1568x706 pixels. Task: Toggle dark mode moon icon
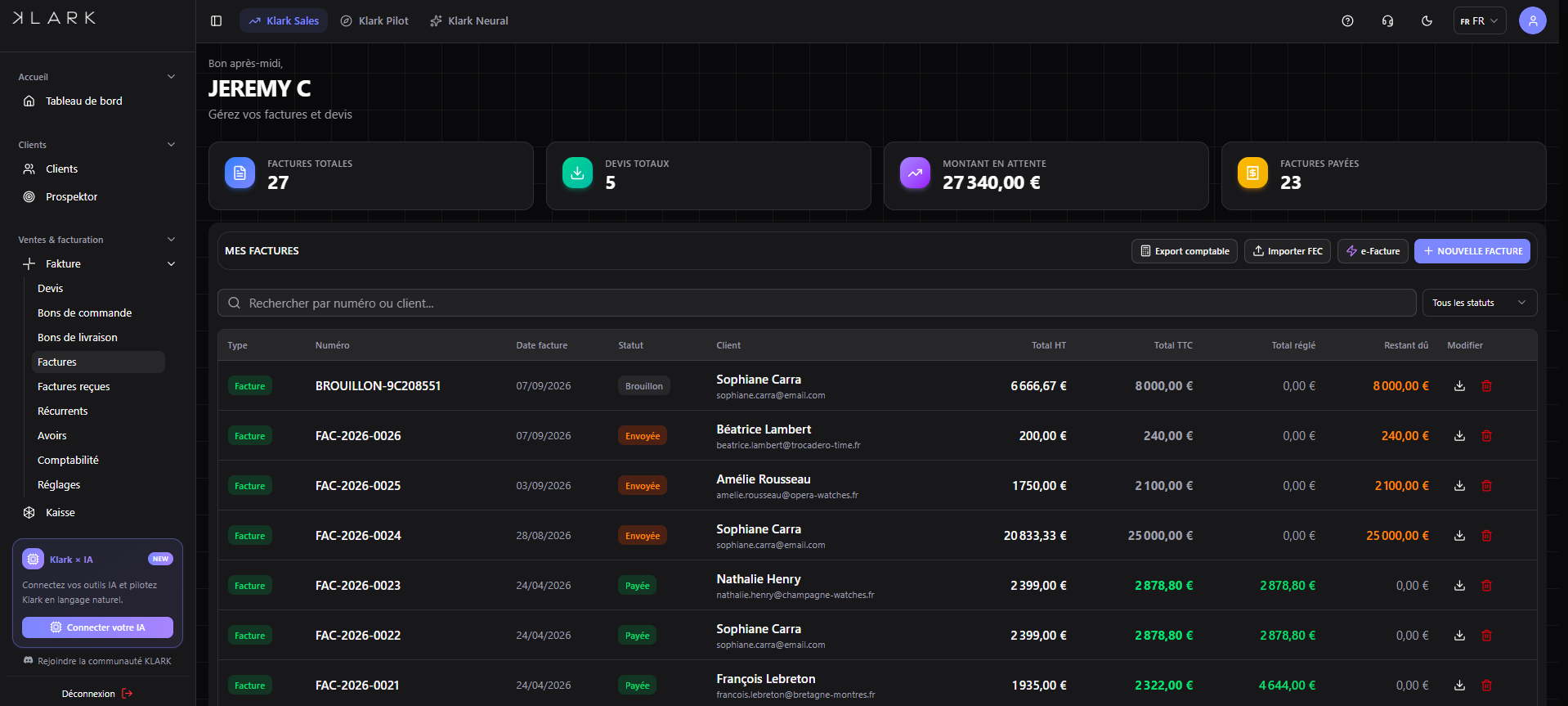coord(1427,21)
